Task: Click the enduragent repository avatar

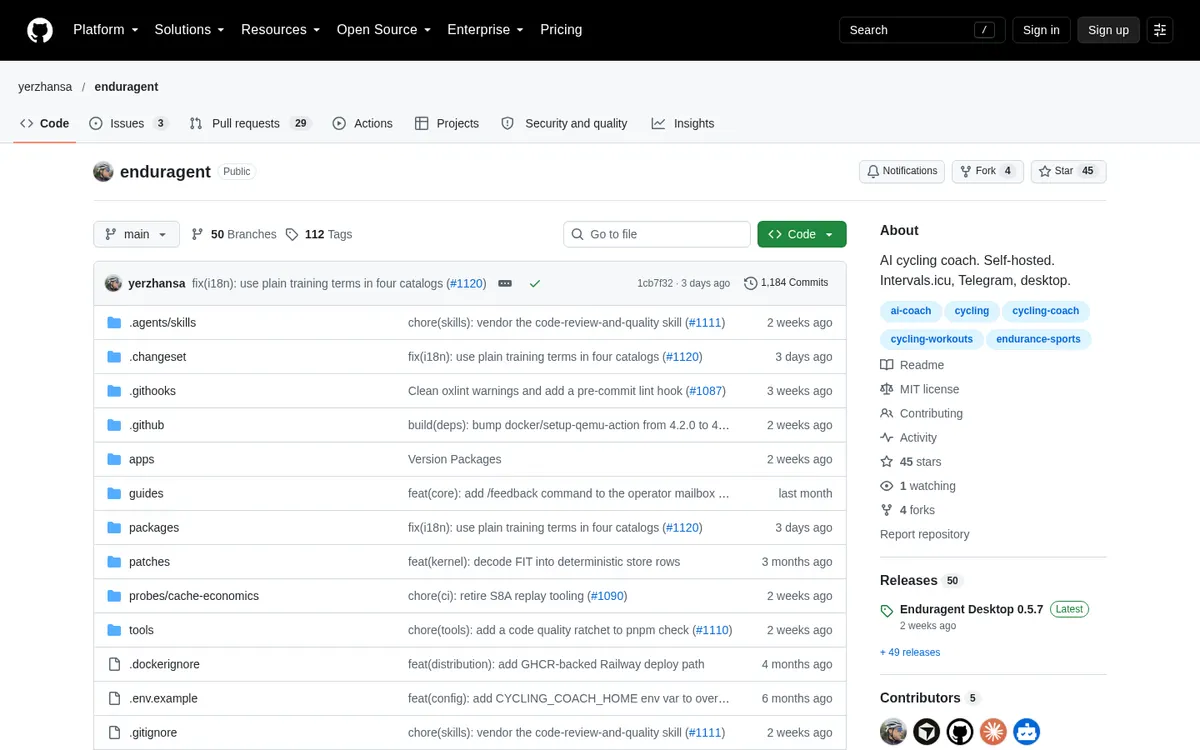Action: point(103,171)
